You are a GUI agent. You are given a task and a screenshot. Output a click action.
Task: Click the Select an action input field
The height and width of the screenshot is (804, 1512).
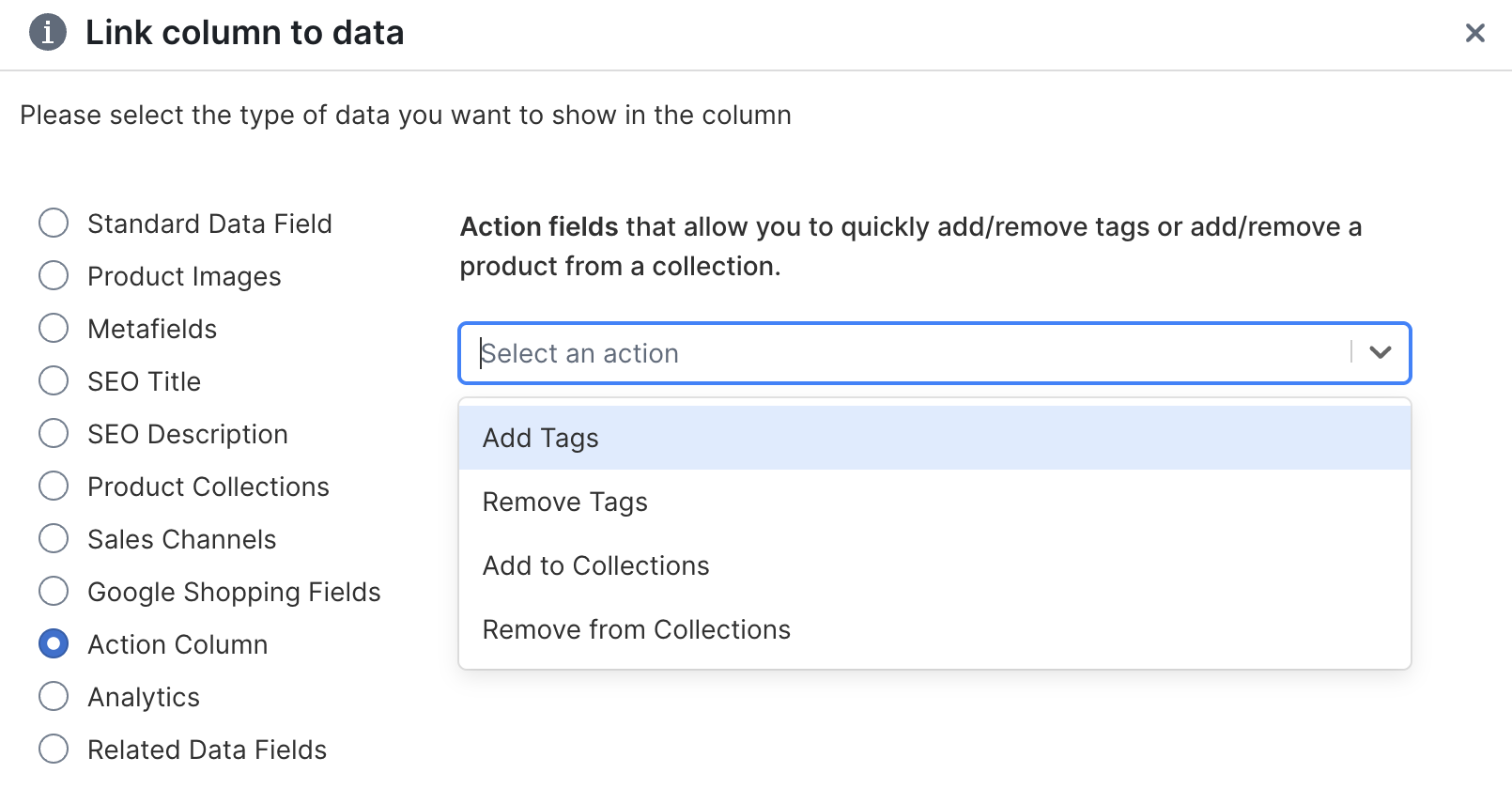845,353
